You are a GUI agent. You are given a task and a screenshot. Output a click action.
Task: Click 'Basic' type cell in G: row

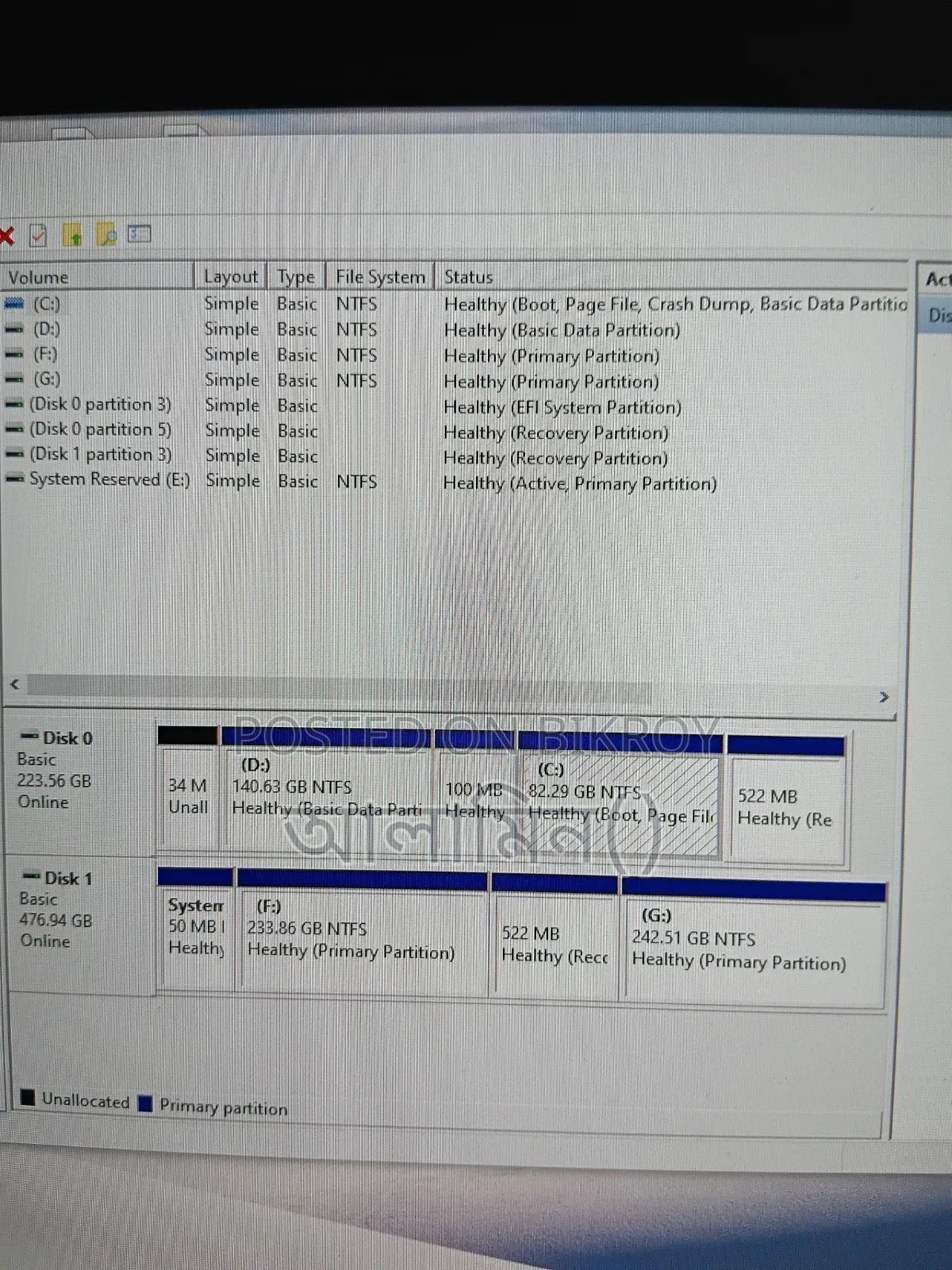297,381
